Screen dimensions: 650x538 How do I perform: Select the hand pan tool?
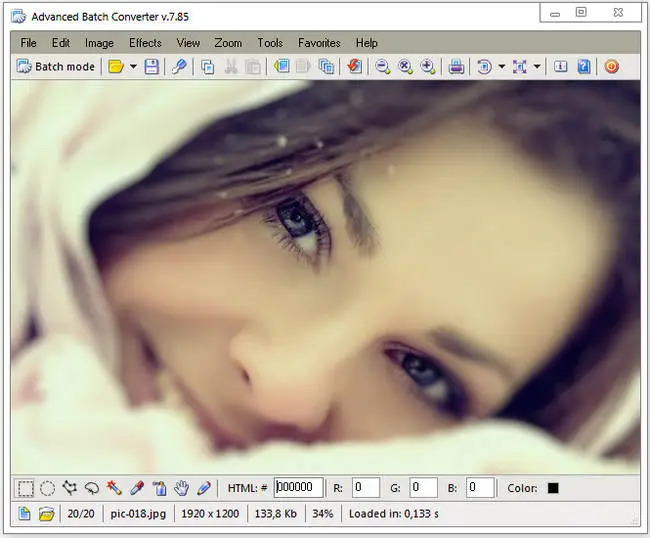coord(181,488)
